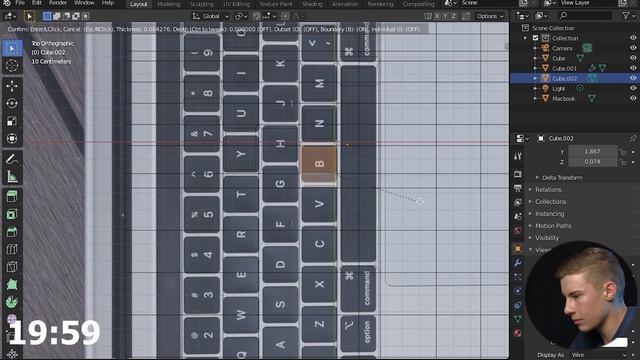Hide the Macbook object in viewport

633,98
